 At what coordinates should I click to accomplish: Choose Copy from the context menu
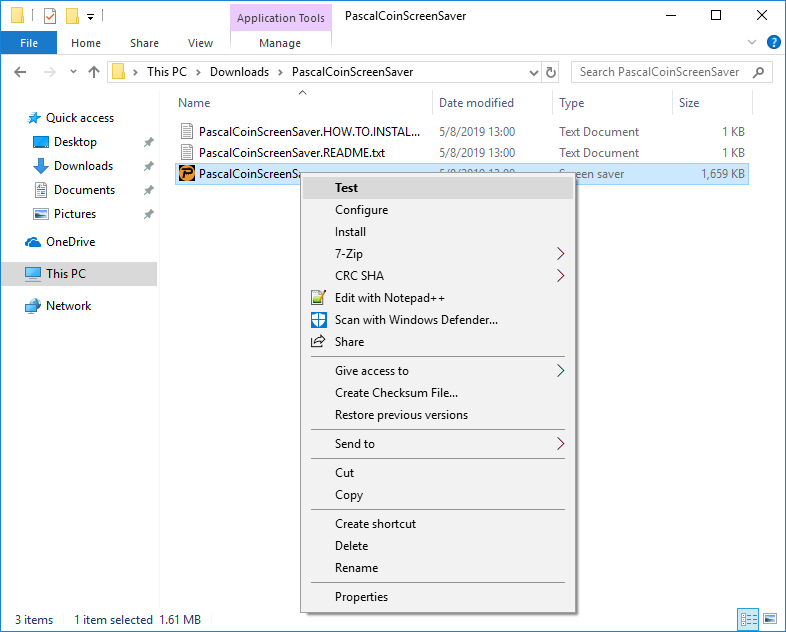(438, 495)
